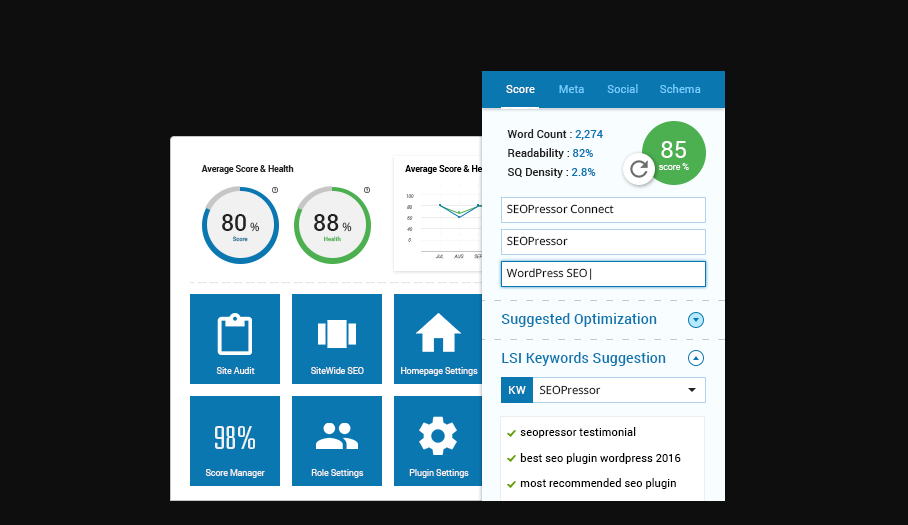Toggle 'best seo plugin wordpress 2016' checkmark
The width and height of the screenshot is (908, 525).
511,459
